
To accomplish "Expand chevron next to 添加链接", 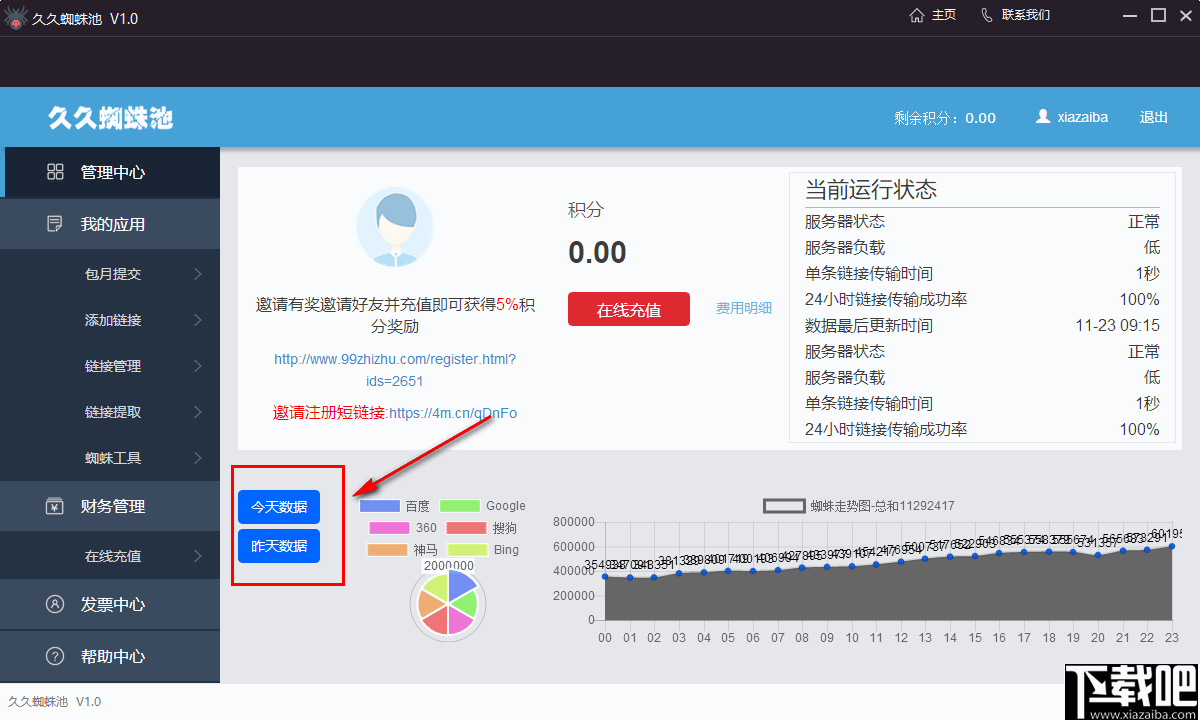I will point(198,320).
